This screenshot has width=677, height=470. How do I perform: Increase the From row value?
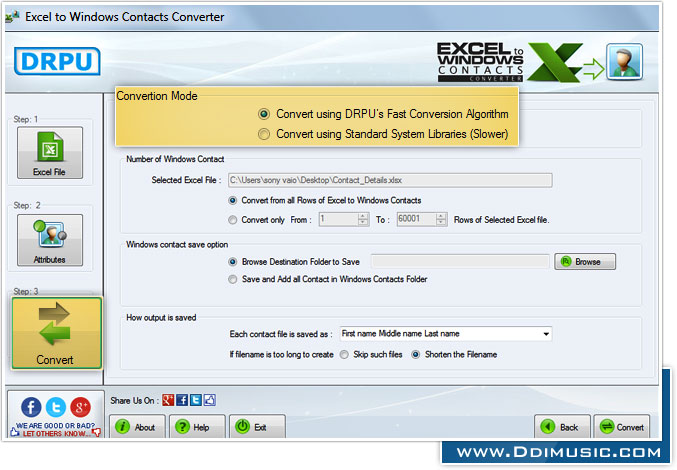point(364,216)
